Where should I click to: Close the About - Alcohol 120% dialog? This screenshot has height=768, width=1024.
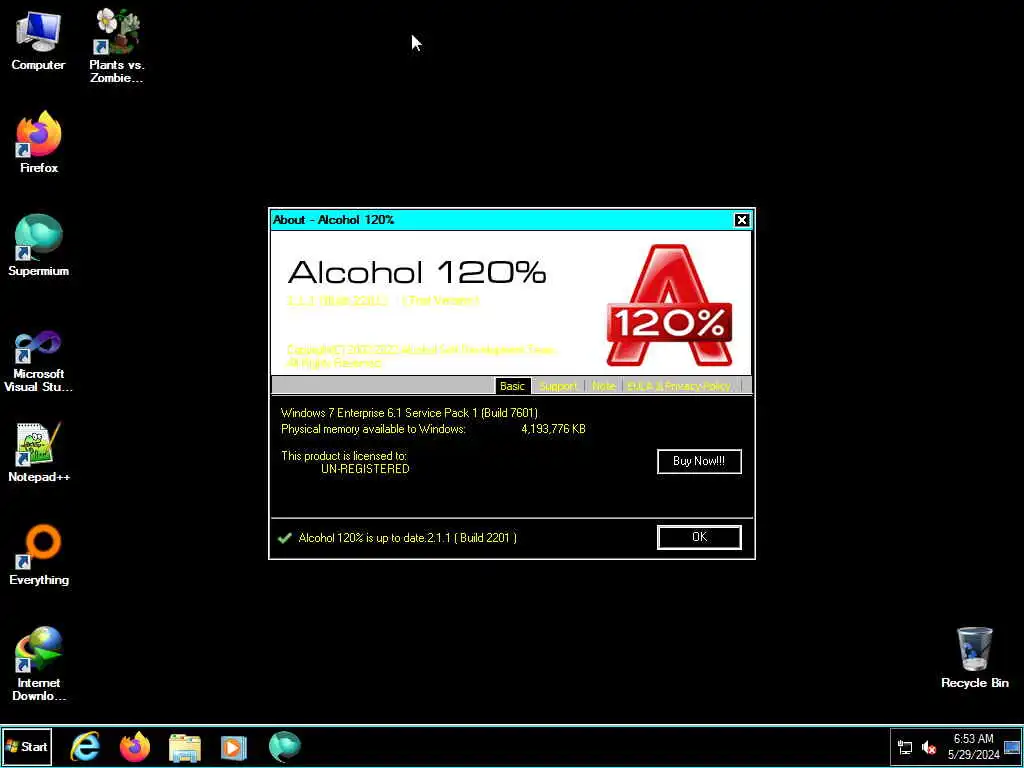[741, 220]
